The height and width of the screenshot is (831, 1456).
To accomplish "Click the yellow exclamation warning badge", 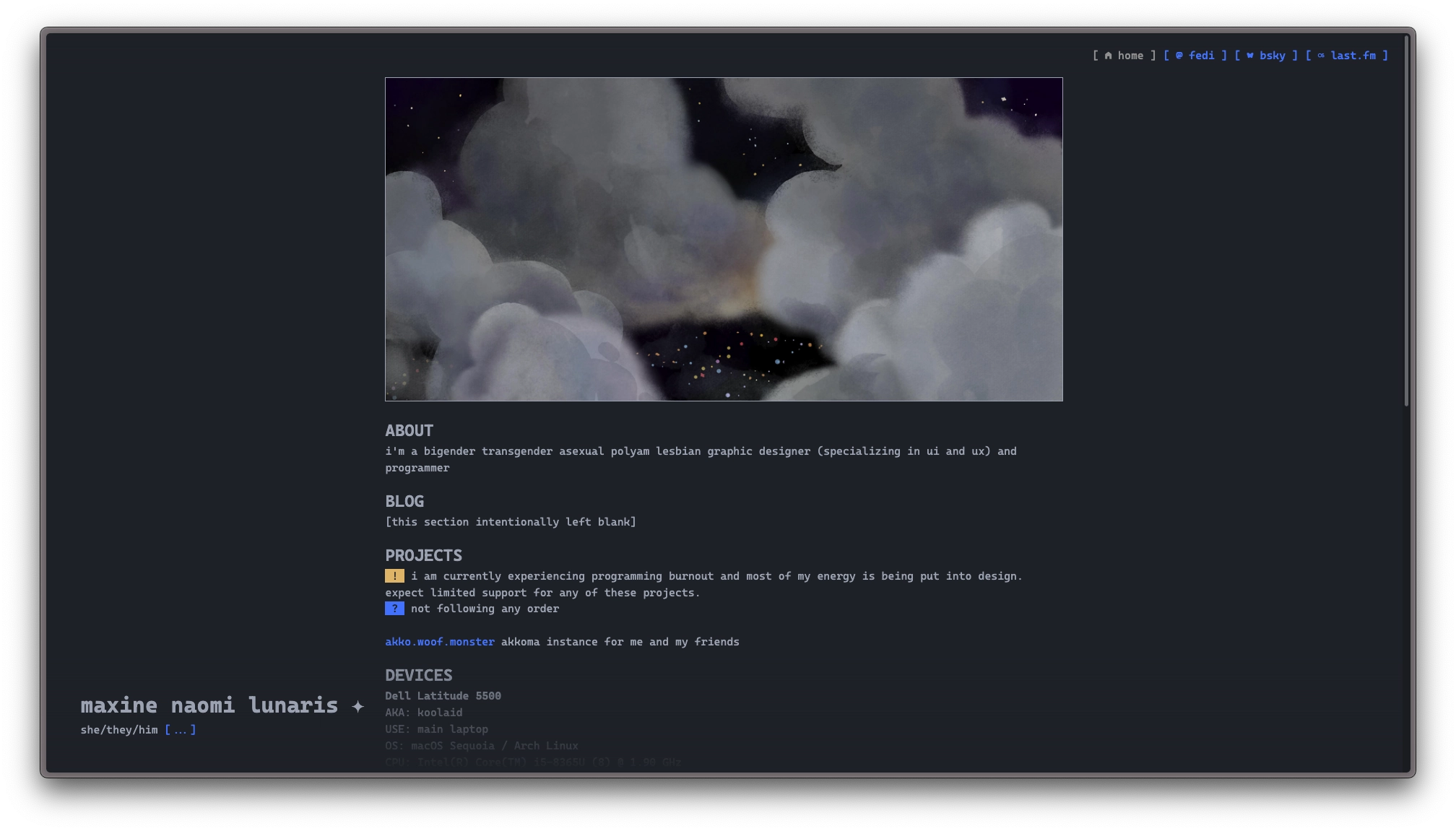I will [x=394, y=576].
